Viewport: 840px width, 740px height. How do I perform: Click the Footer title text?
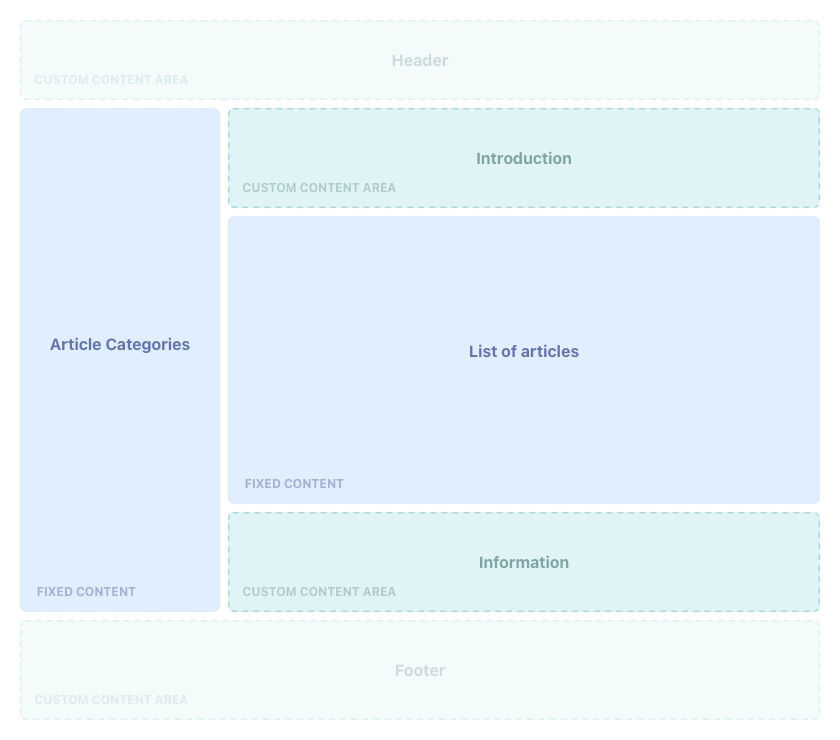(420, 670)
